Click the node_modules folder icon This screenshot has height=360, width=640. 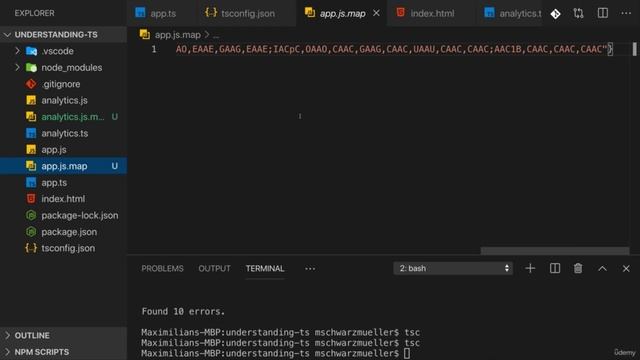(x=31, y=67)
